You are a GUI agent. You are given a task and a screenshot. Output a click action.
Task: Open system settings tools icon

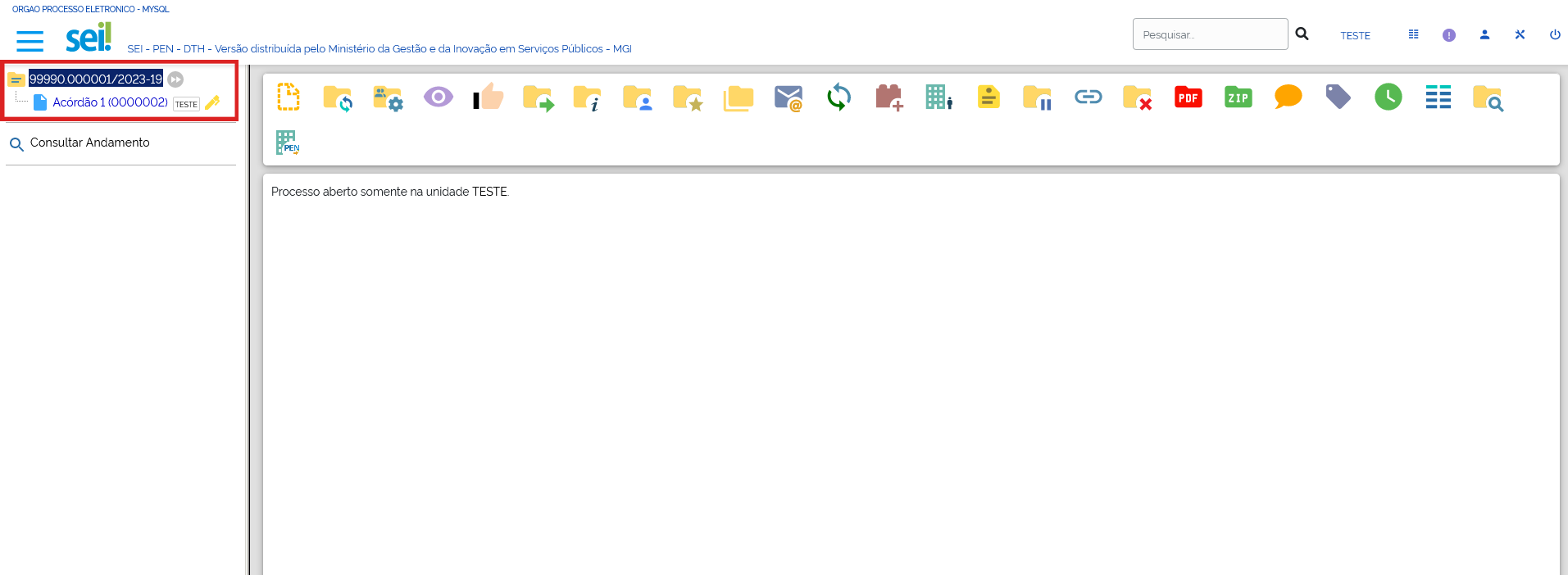[1520, 34]
